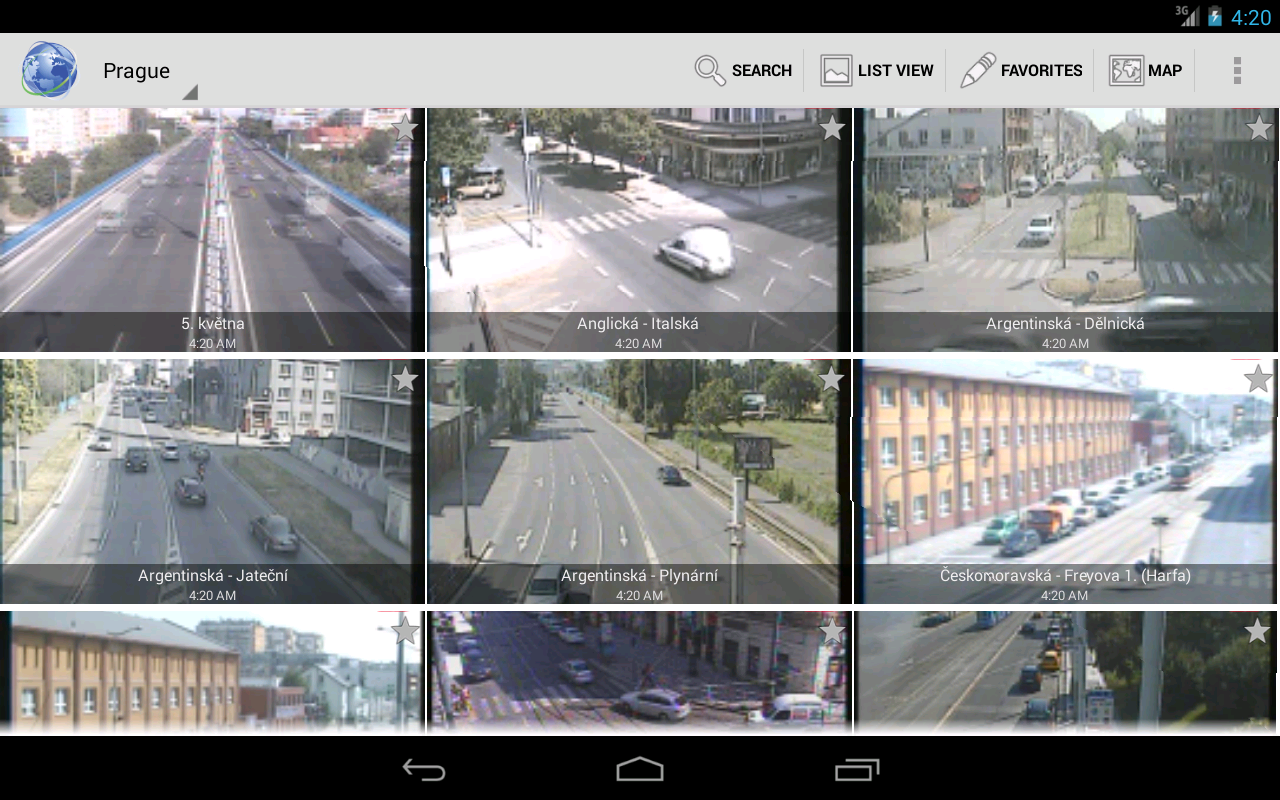The height and width of the screenshot is (800, 1280).
Task: Open the Českomoravská - Freyova 1. (Harfa) thumbnail
Action: [x=1066, y=482]
